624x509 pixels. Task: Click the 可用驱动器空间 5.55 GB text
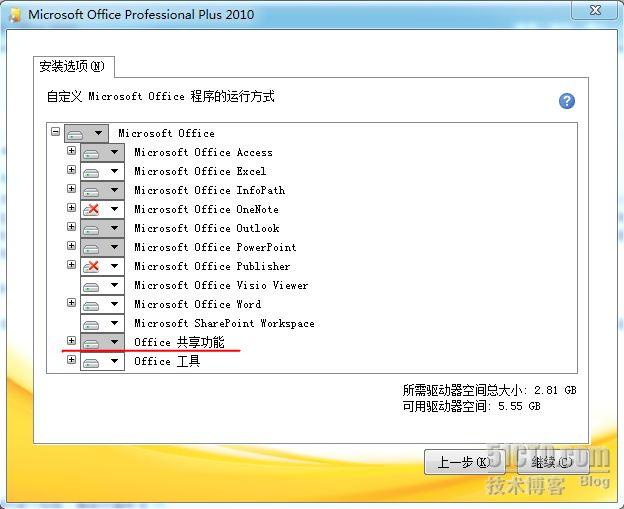click(x=472, y=406)
